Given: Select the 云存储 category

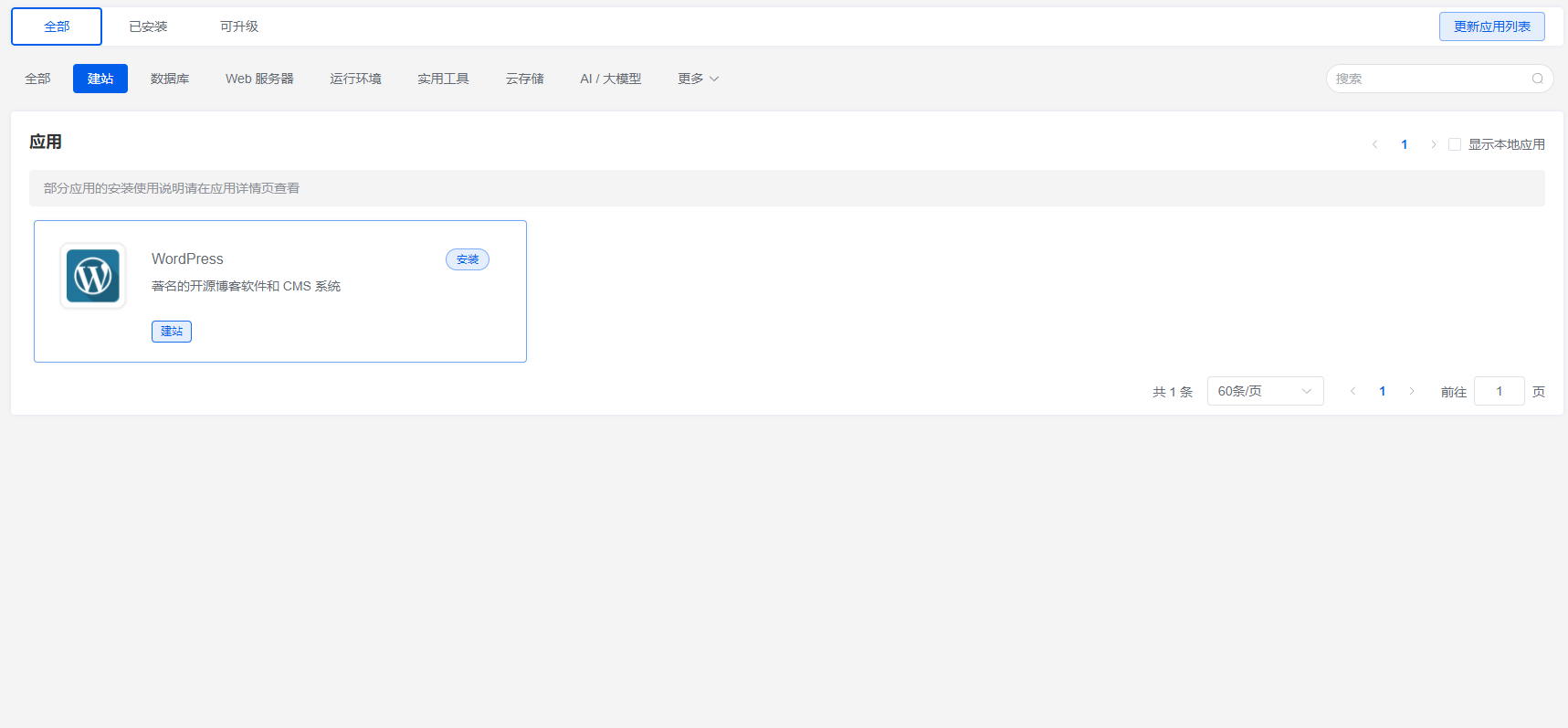Looking at the screenshot, I should coord(525,79).
